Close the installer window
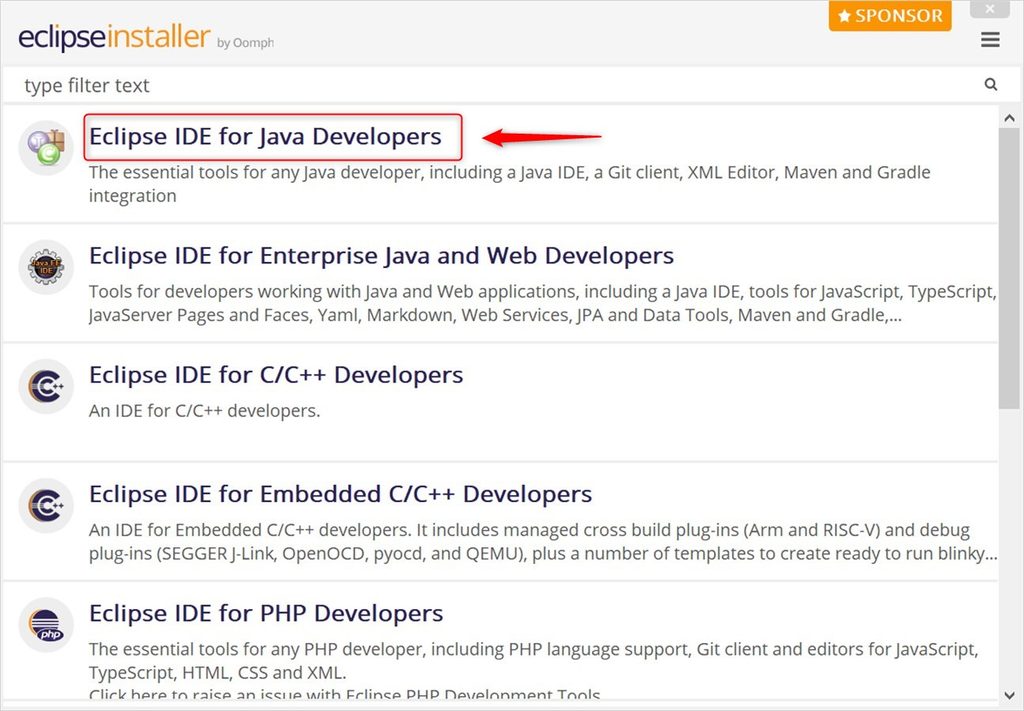The height and width of the screenshot is (711, 1024). pyautogui.click(x=990, y=9)
